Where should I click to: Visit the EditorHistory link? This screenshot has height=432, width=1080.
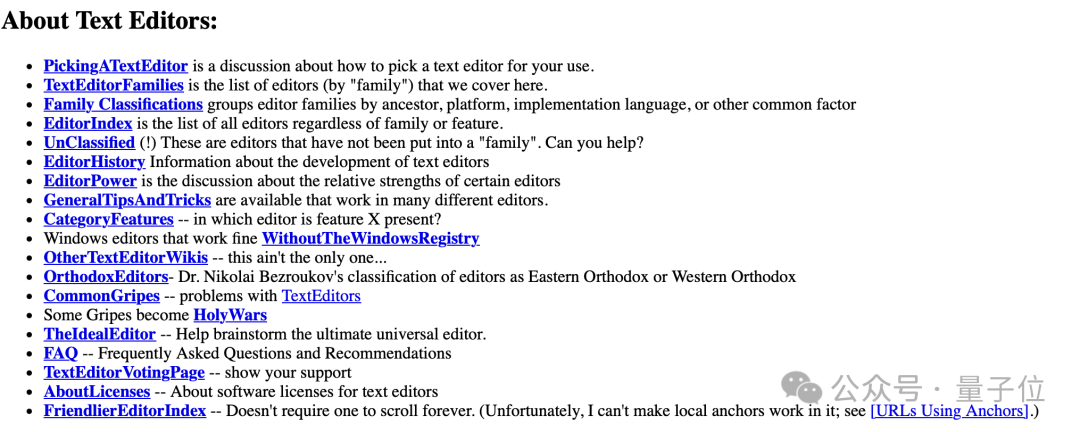94,162
